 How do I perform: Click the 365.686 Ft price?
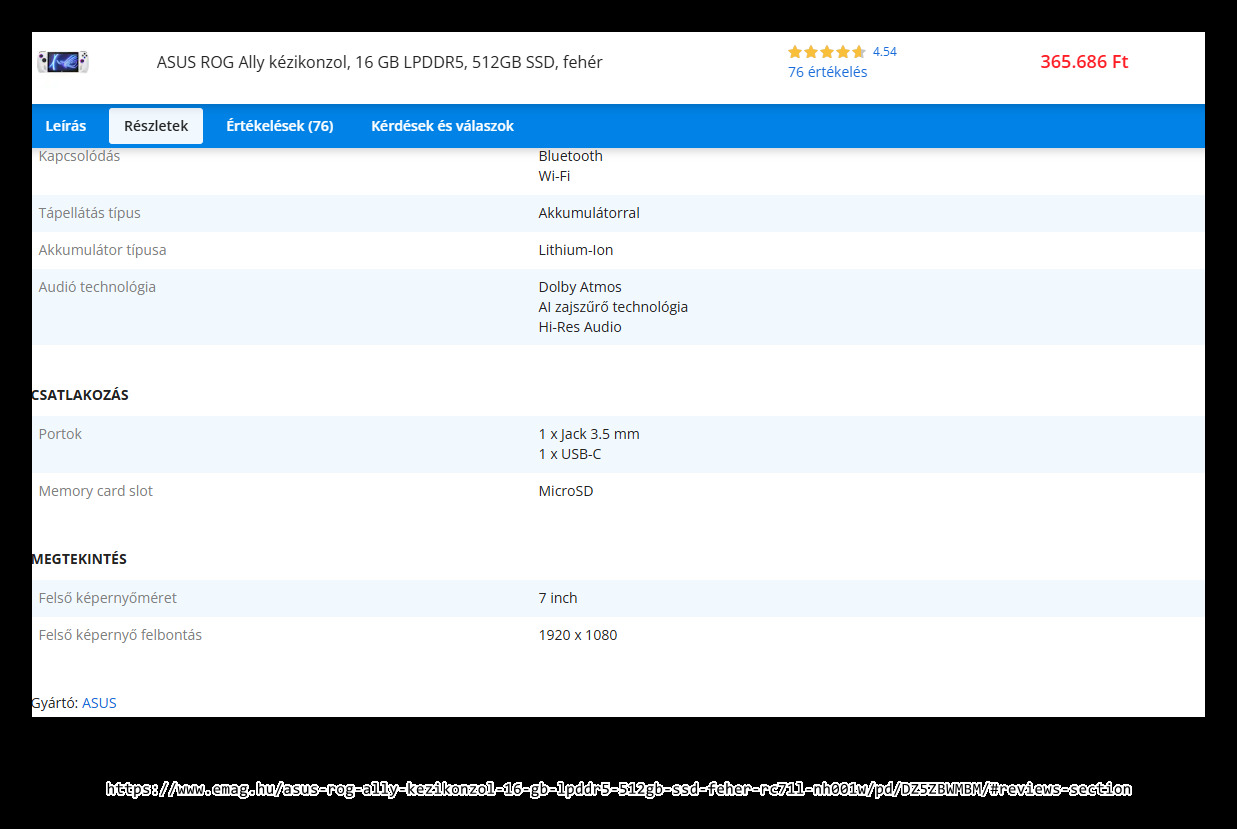(1084, 62)
